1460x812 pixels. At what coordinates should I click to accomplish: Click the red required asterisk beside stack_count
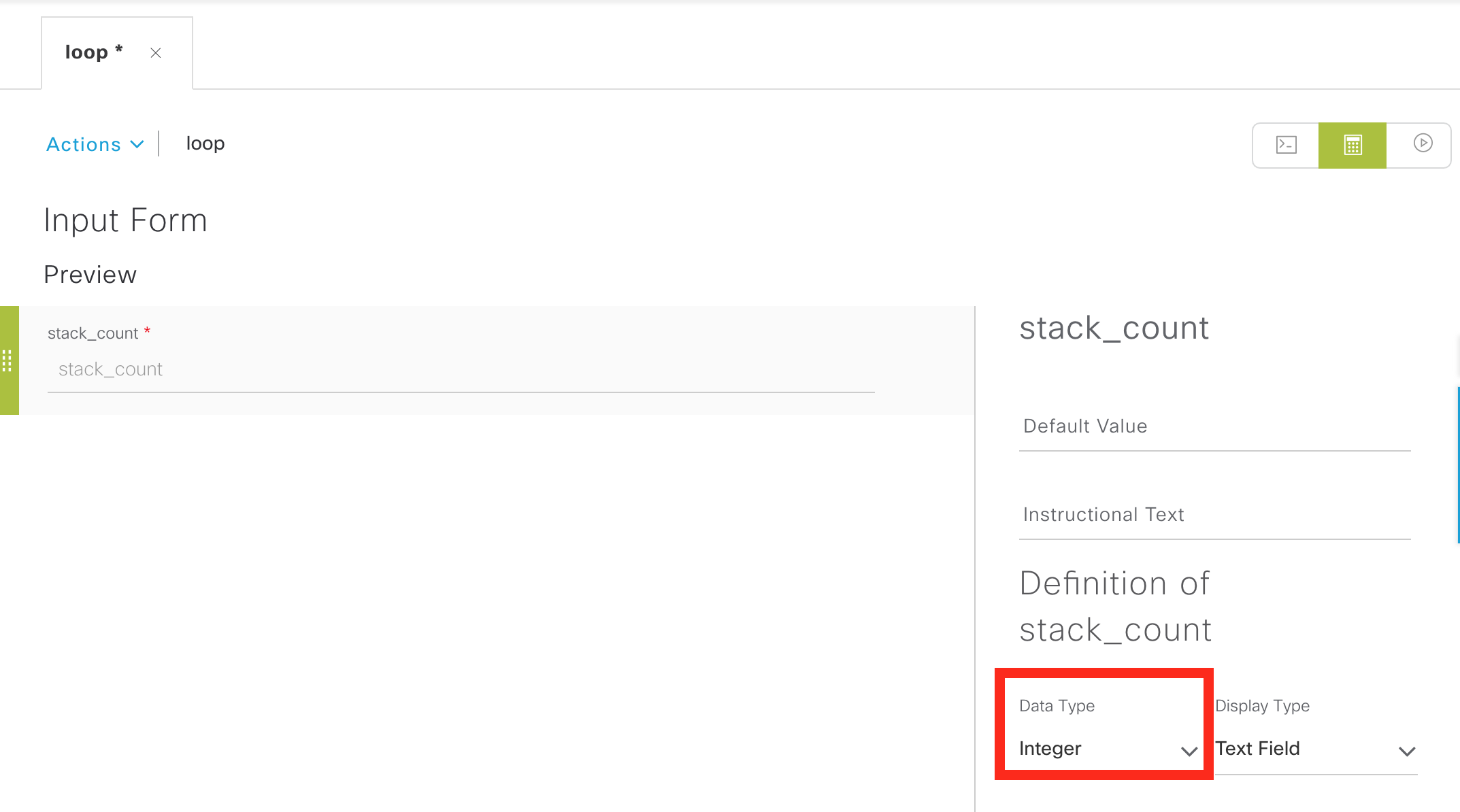147,331
